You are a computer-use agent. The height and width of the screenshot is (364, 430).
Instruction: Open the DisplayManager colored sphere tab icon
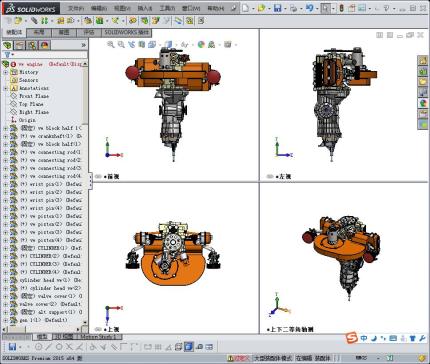(x=45, y=45)
